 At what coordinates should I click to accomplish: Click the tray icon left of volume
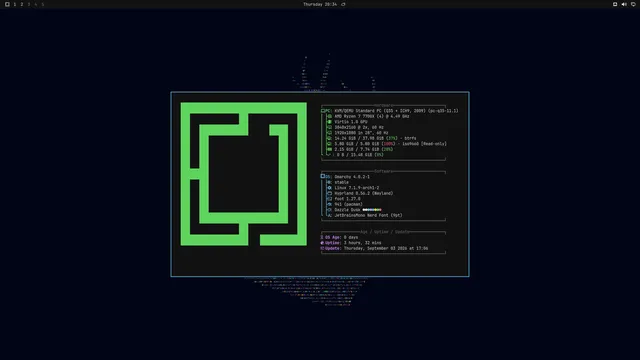(615, 4)
